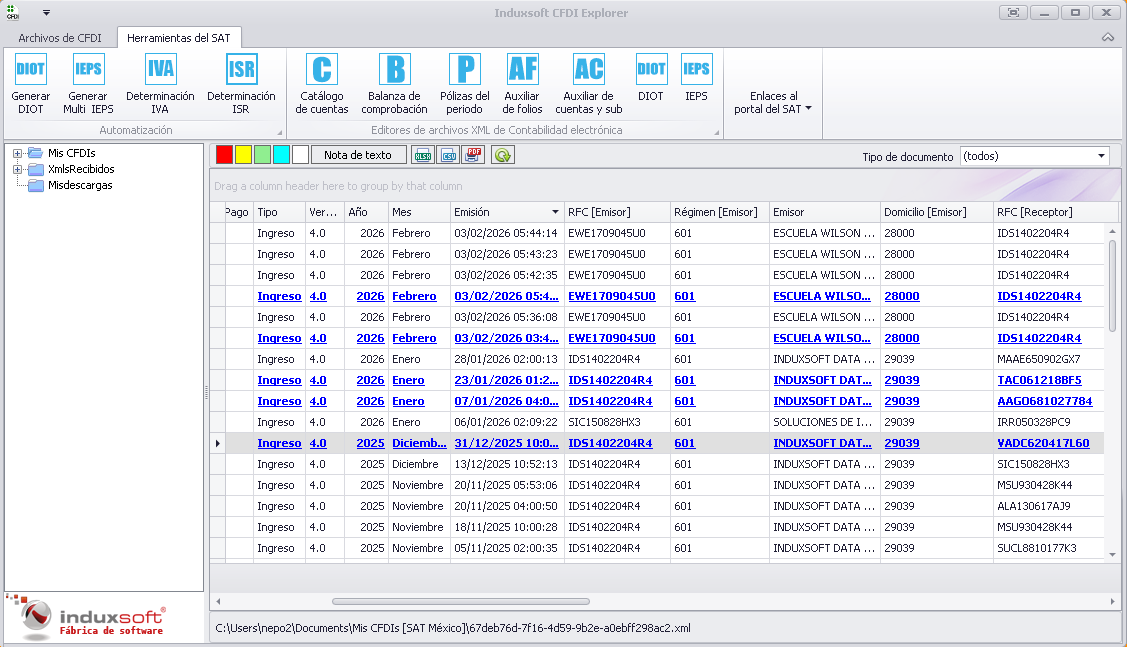The height and width of the screenshot is (647, 1127).
Task: Click the green refresh arrow icon
Action: pos(502,155)
